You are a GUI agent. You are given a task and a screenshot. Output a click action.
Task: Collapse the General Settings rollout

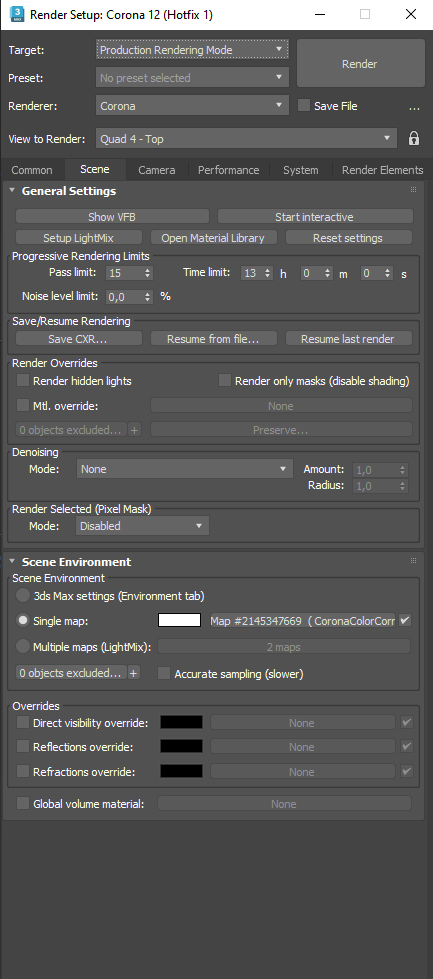(x=12, y=190)
